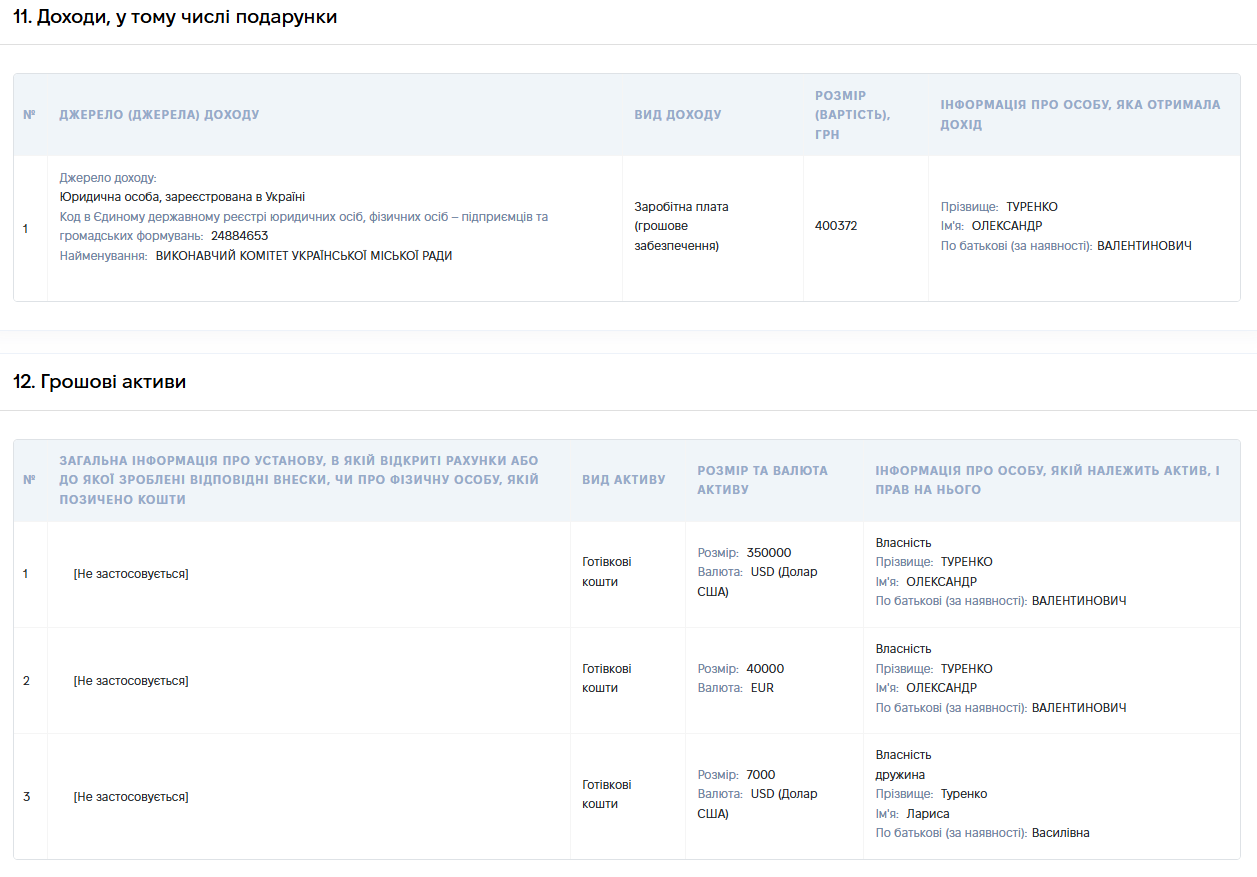This screenshot has width=1257, height=877.
Task: Select "[Не застосовується]" in asset row 1
Action: pyautogui.click(x=131, y=574)
